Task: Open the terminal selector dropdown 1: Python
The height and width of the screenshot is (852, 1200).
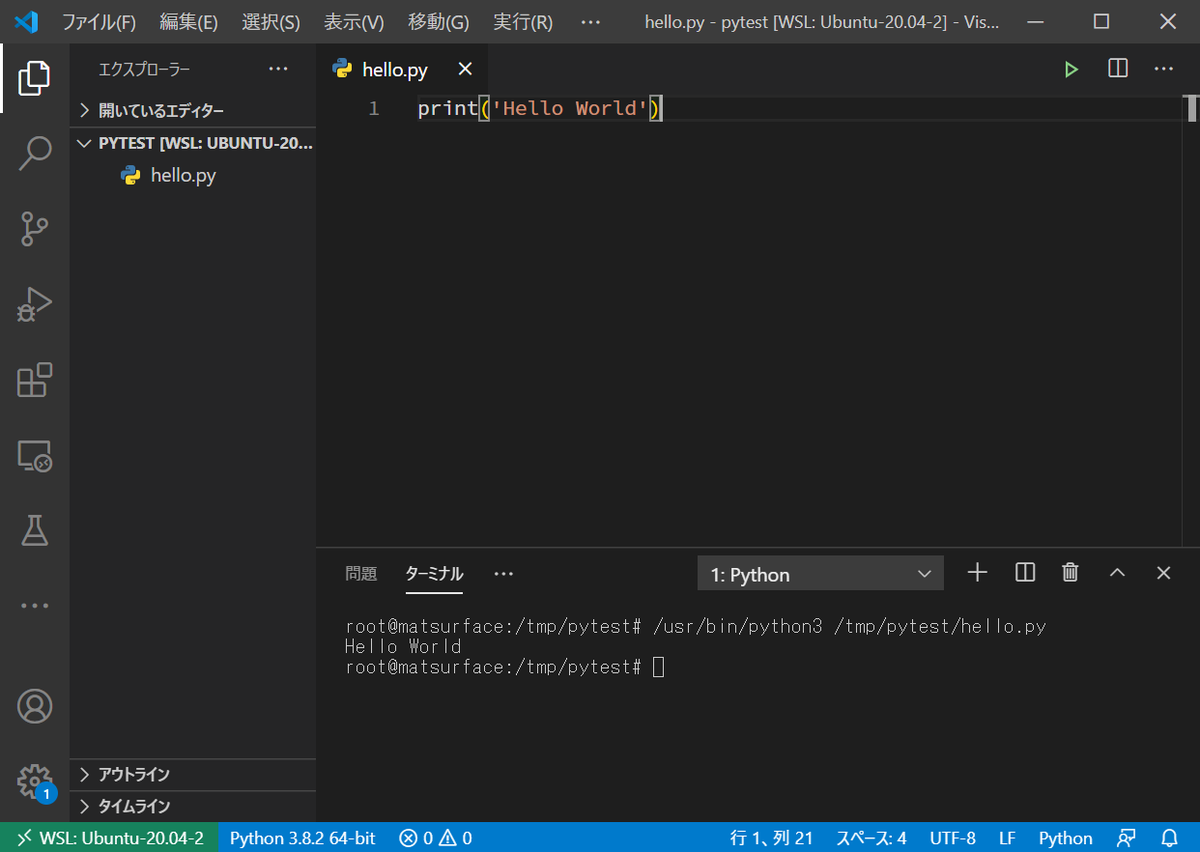Action: (x=820, y=574)
